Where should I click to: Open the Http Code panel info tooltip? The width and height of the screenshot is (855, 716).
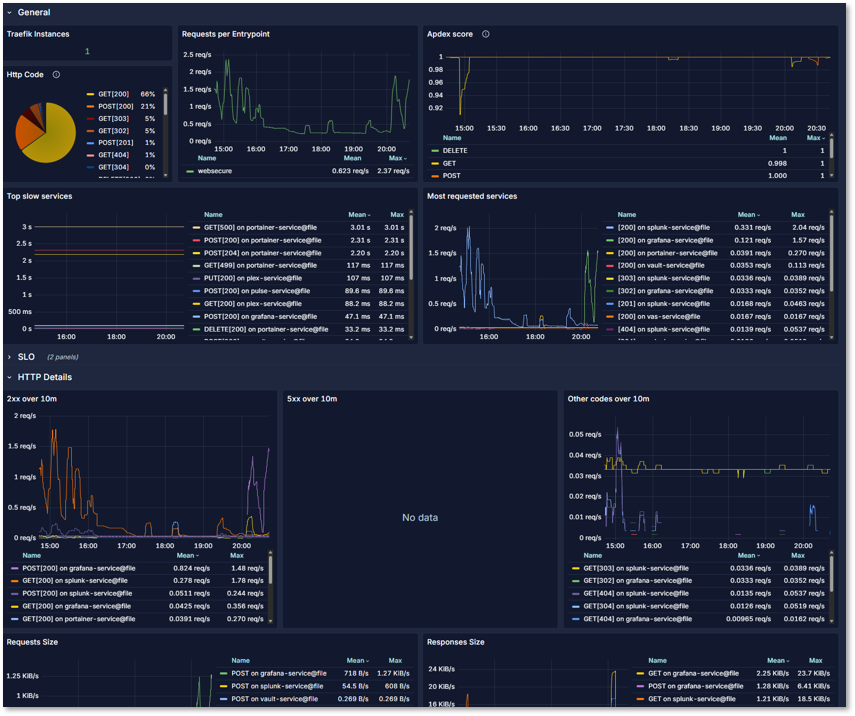coord(55,74)
